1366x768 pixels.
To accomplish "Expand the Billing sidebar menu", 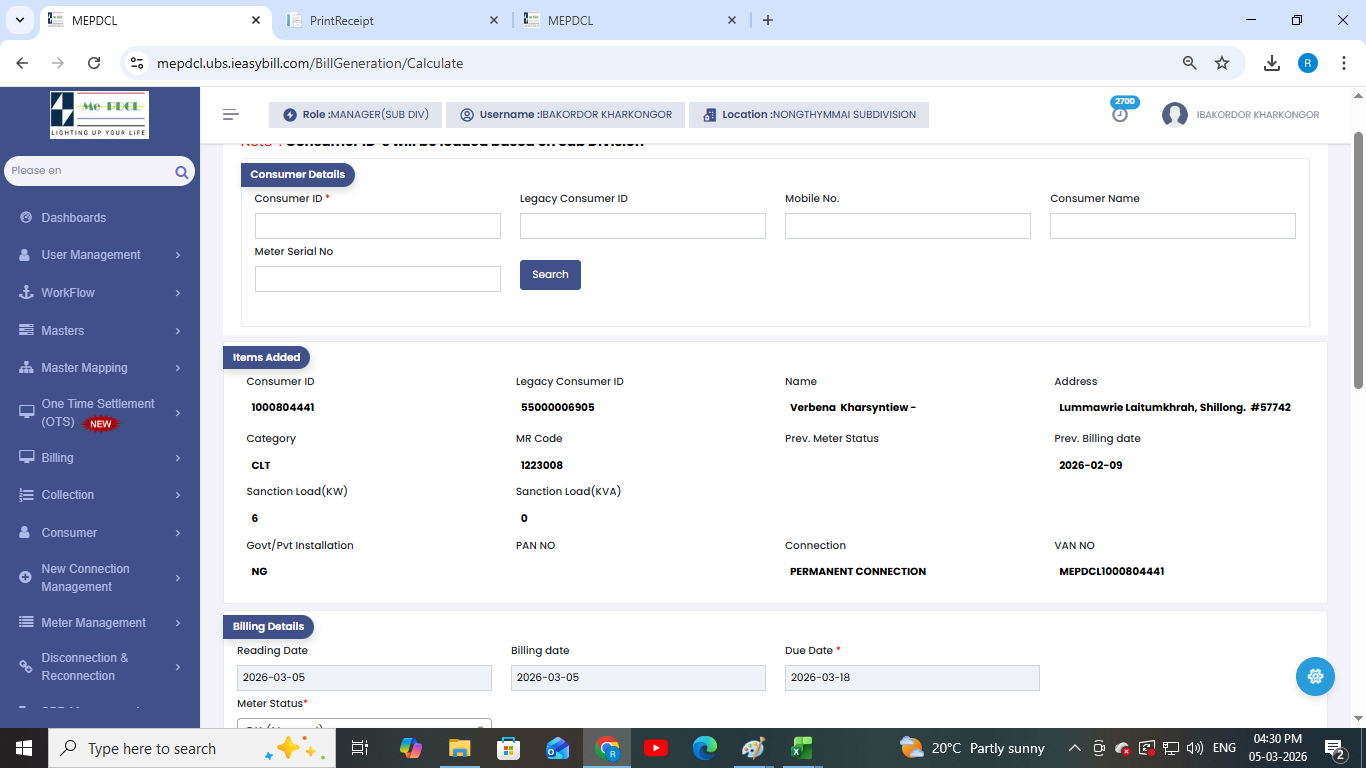I will pyautogui.click(x=99, y=458).
